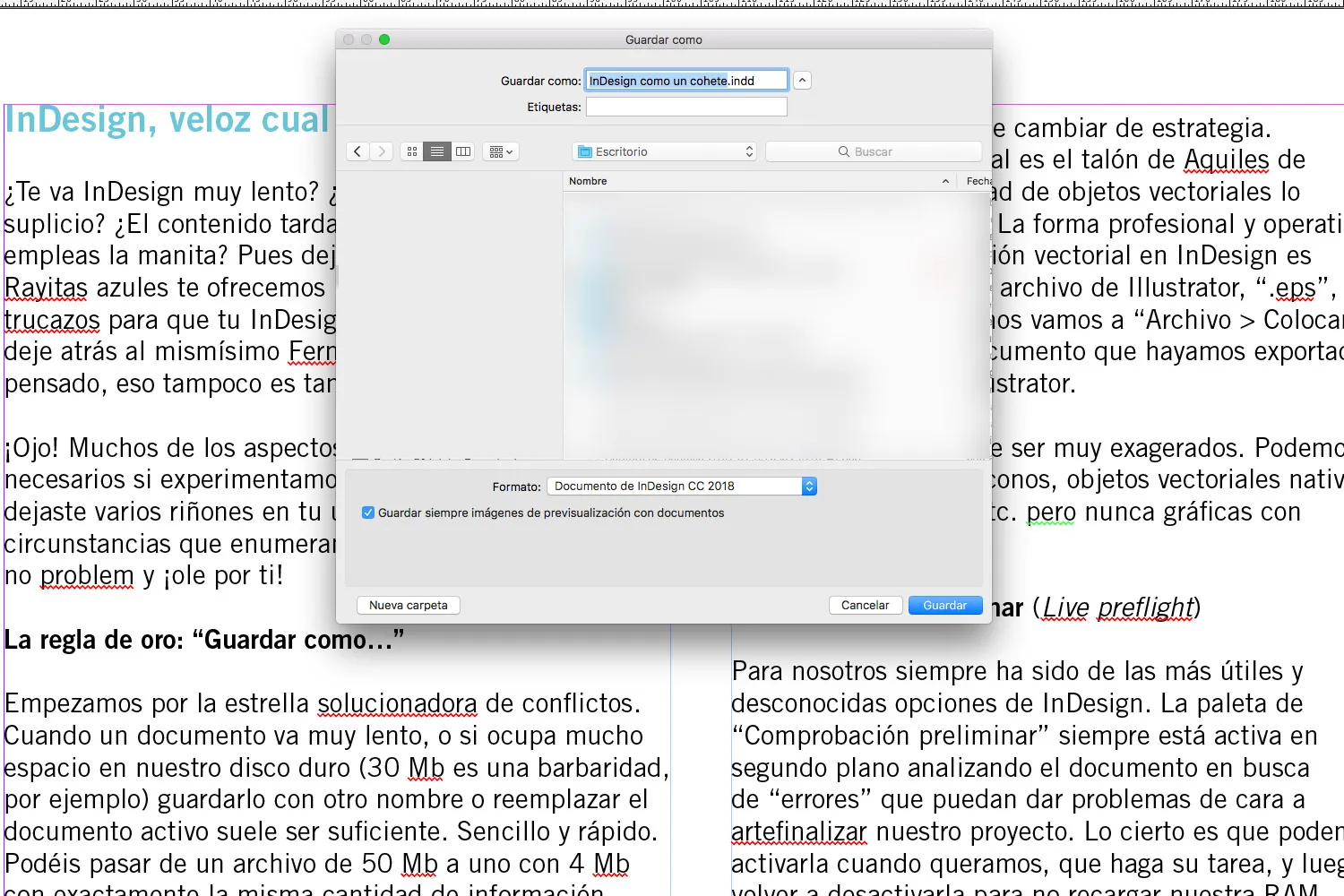Viewport: 1344px width, 896px height.
Task: Go back to the previous folder
Action: coord(358,151)
